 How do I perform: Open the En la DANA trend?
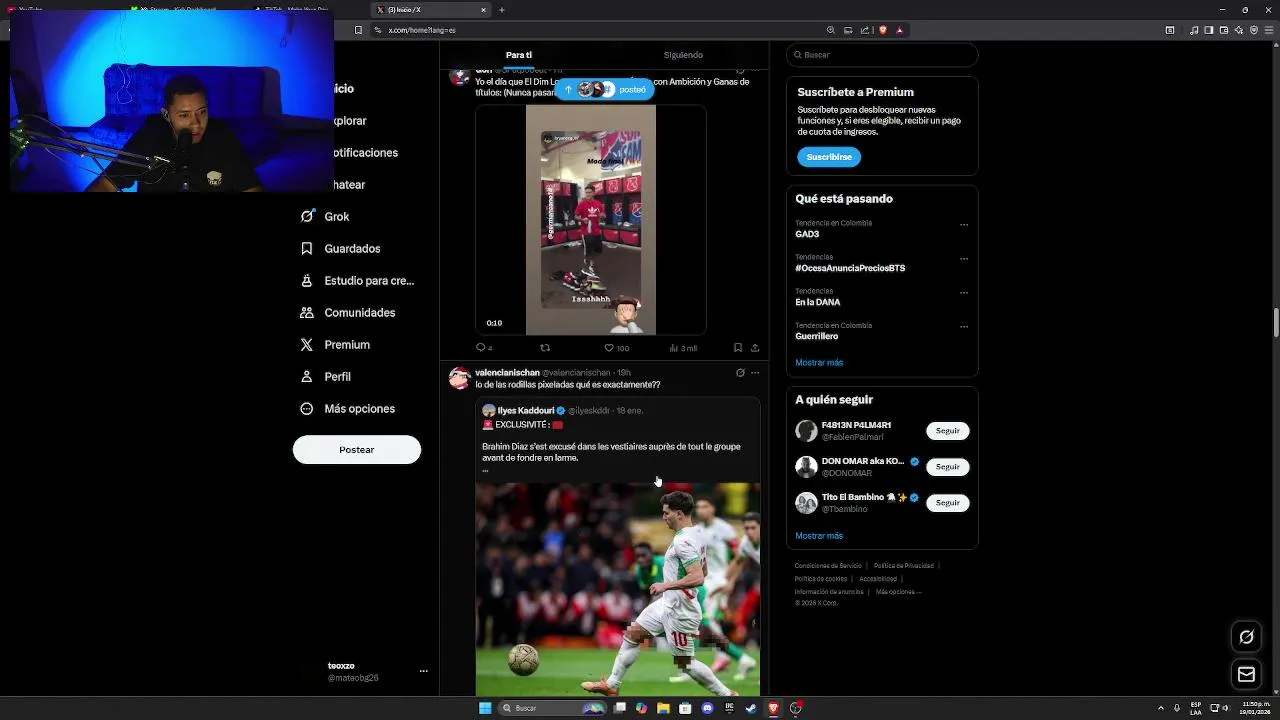click(818, 302)
